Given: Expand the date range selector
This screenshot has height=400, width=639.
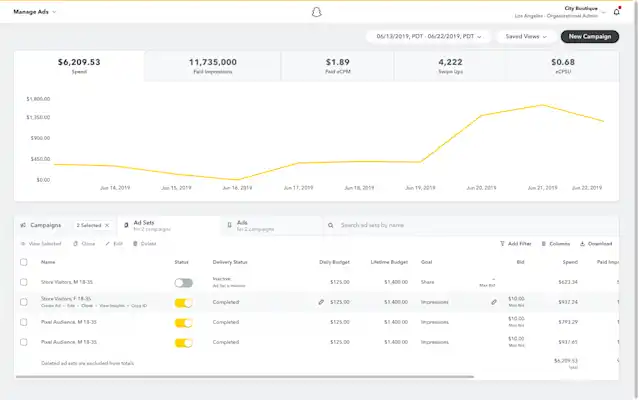Looking at the screenshot, I should pos(429,37).
